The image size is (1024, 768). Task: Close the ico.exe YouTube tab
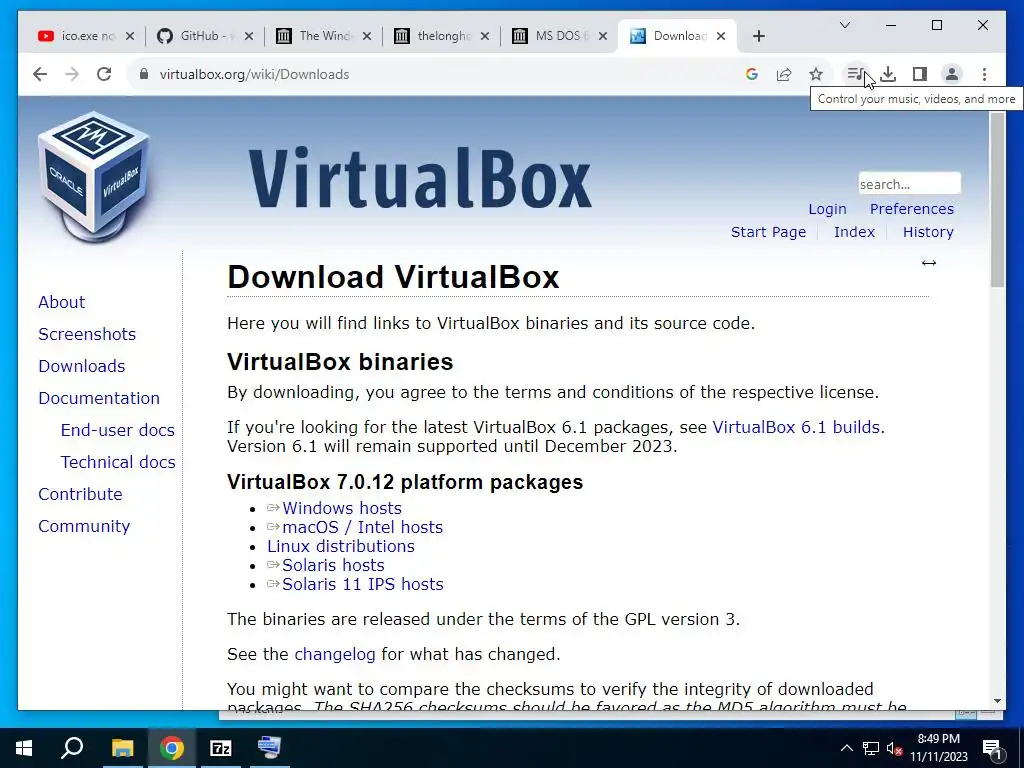point(130,36)
